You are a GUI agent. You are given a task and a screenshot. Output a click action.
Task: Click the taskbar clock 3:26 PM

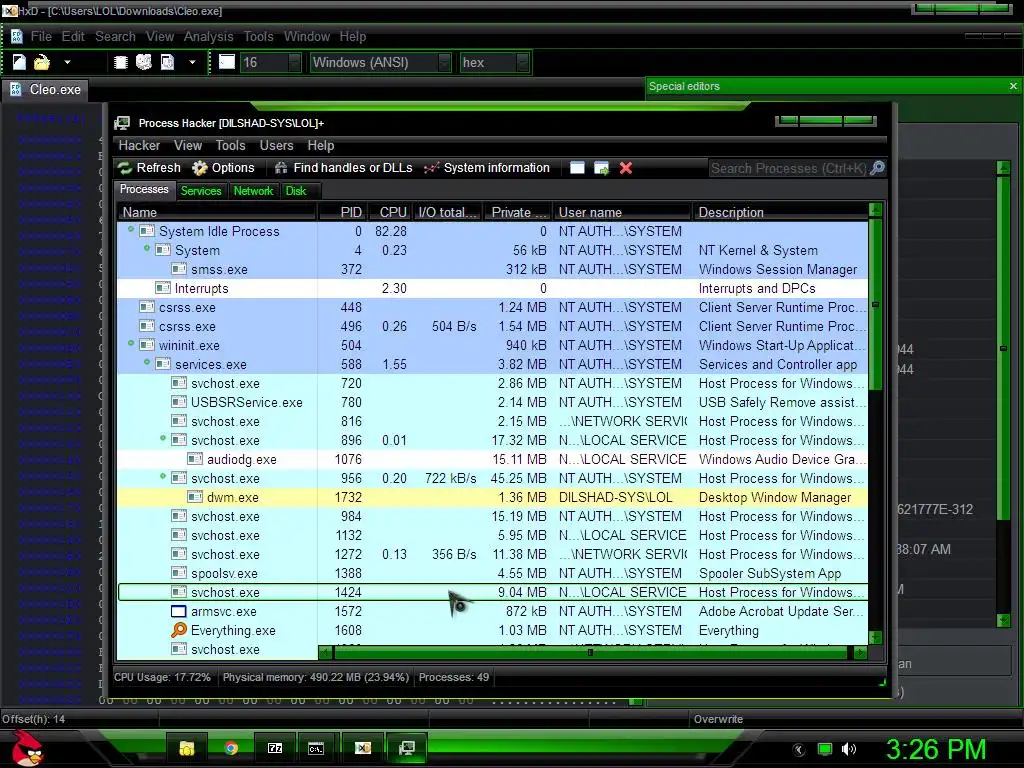pyautogui.click(x=936, y=749)
